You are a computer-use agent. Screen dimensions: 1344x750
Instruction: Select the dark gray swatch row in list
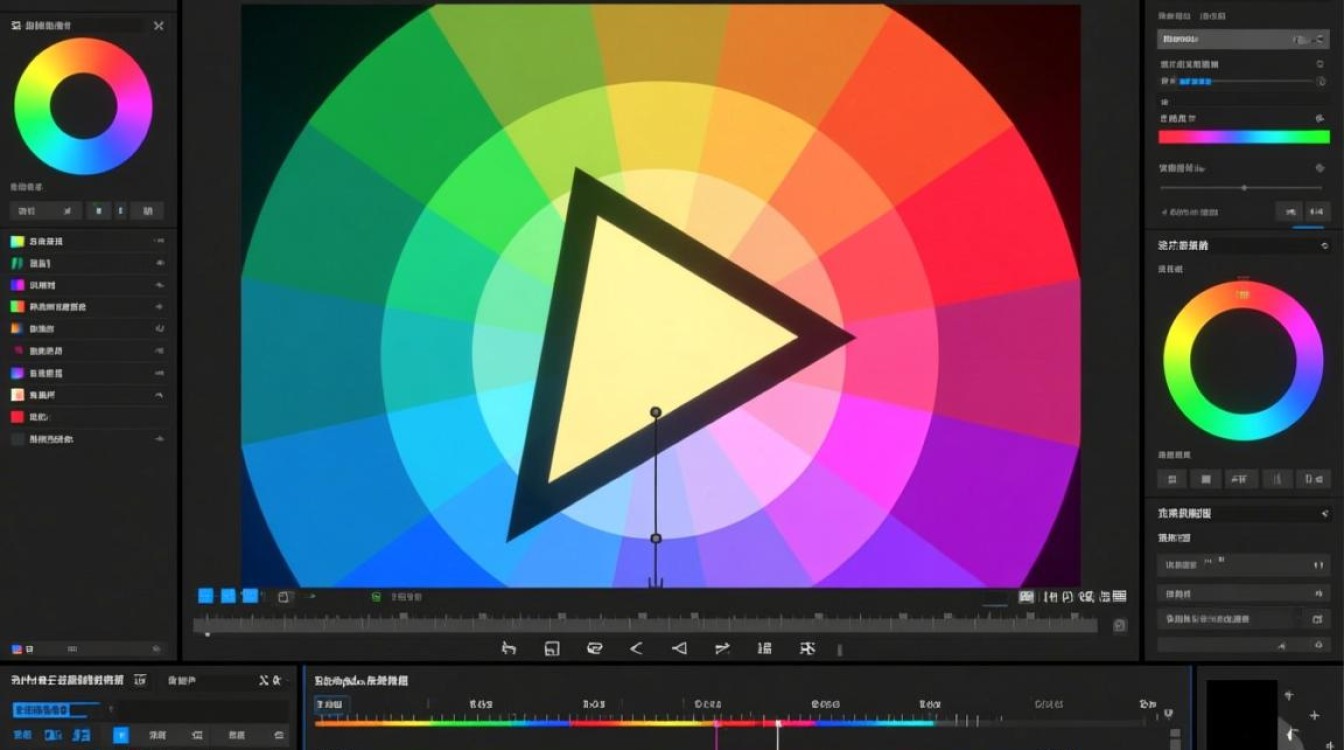pyautogui.click(x=86, y=439)
